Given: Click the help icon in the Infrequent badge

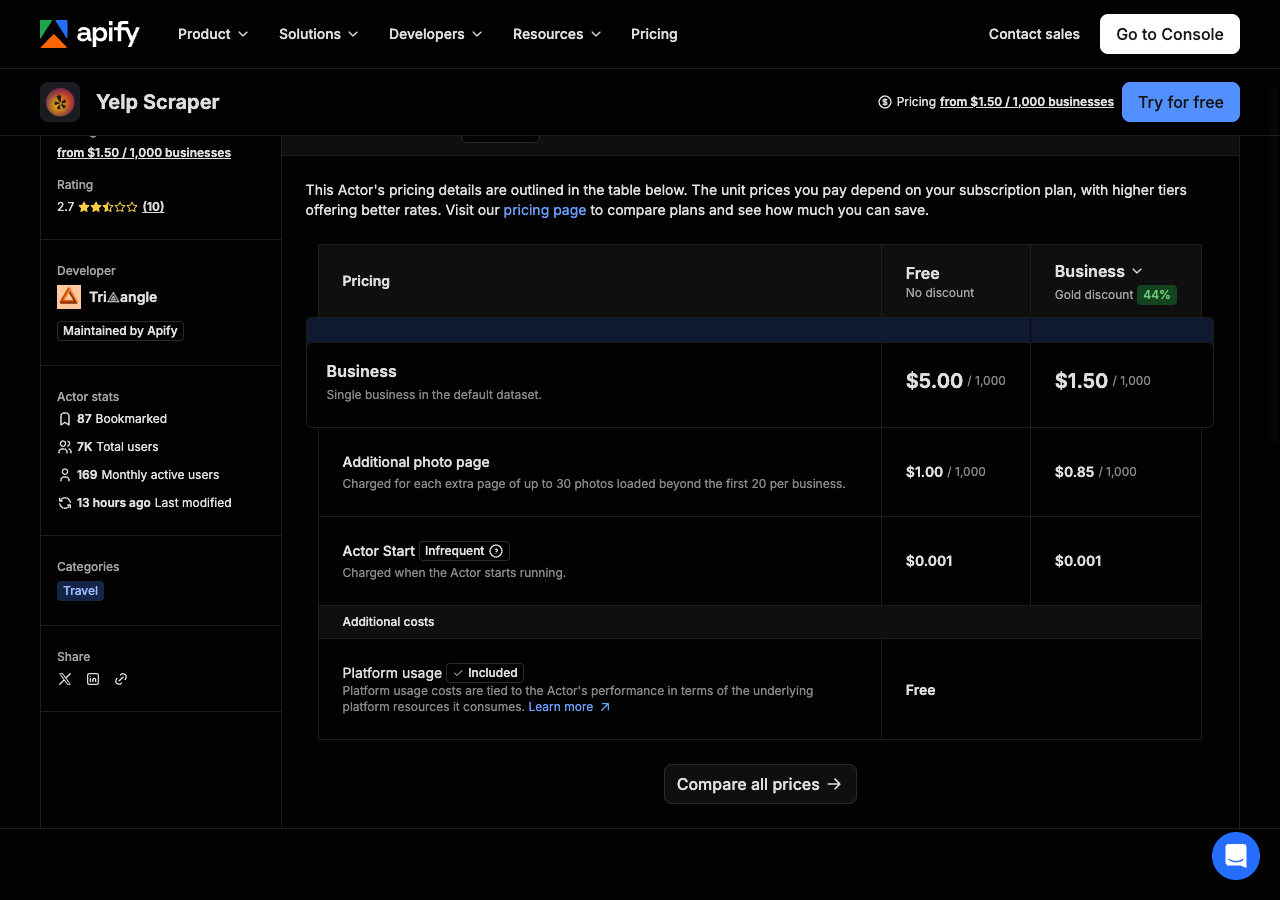Looking at the screenshot, I should 496,551.
